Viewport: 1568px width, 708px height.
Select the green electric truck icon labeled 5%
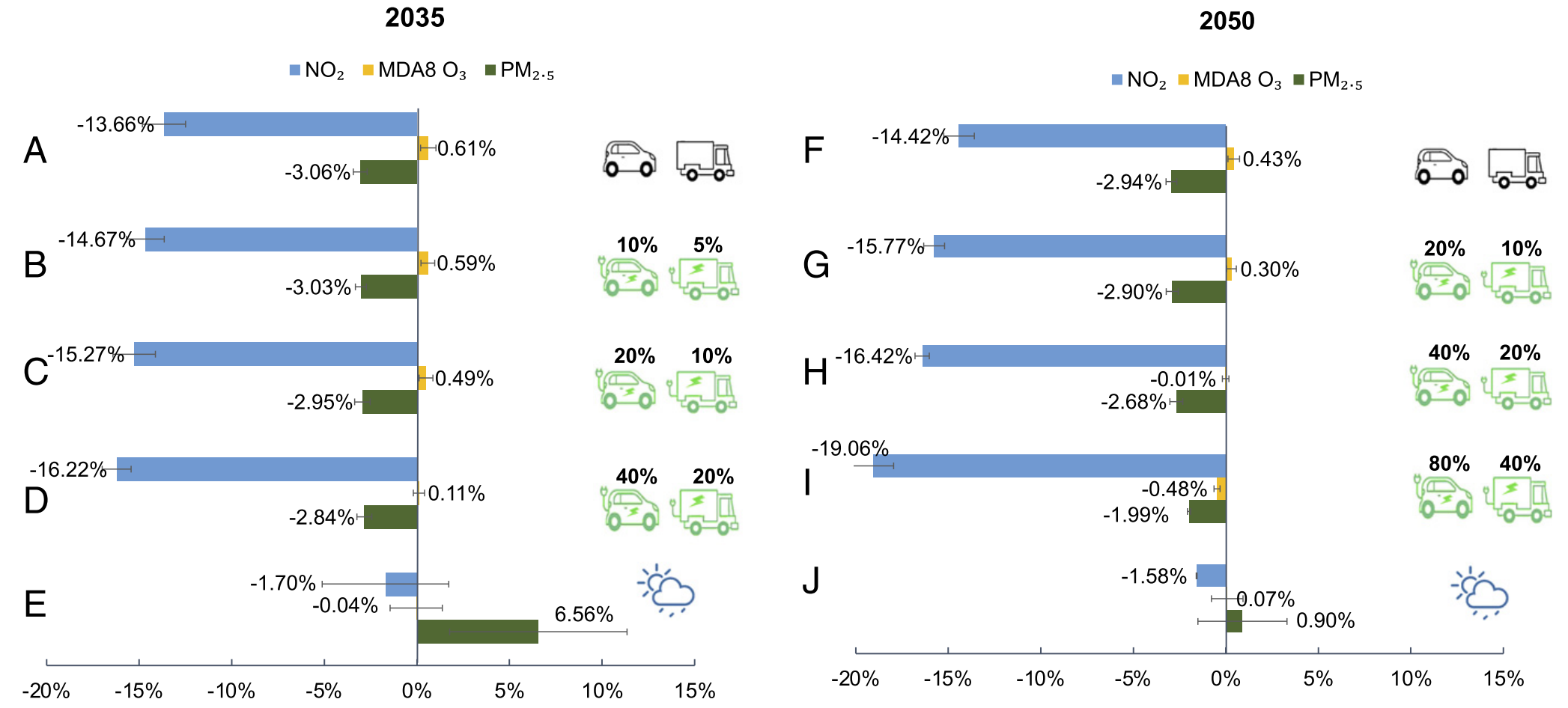(x=704, y=278)
